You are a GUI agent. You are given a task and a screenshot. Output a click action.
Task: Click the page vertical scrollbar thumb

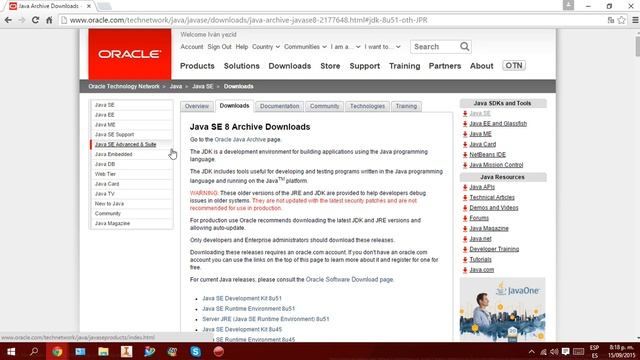637,46
